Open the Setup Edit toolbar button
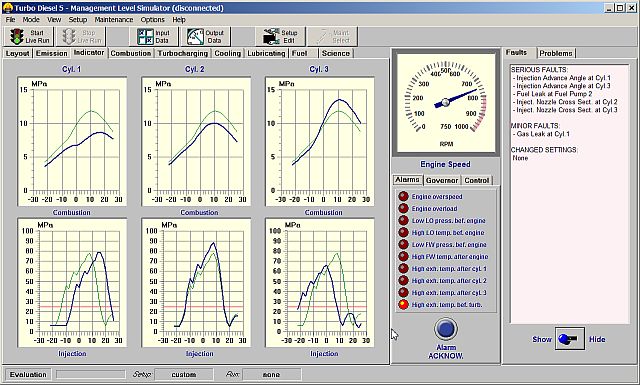Image resolution: width=640 pixels, height=385 pixels. click(281, 37)
